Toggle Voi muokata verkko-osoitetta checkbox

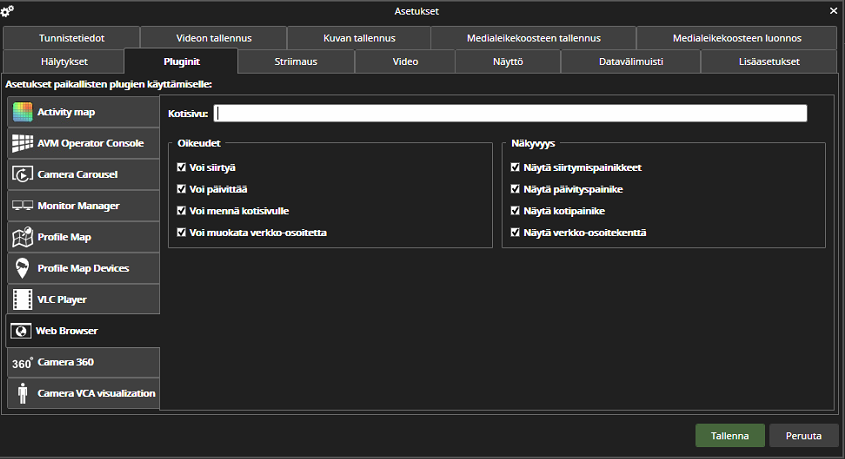point(182,232)
